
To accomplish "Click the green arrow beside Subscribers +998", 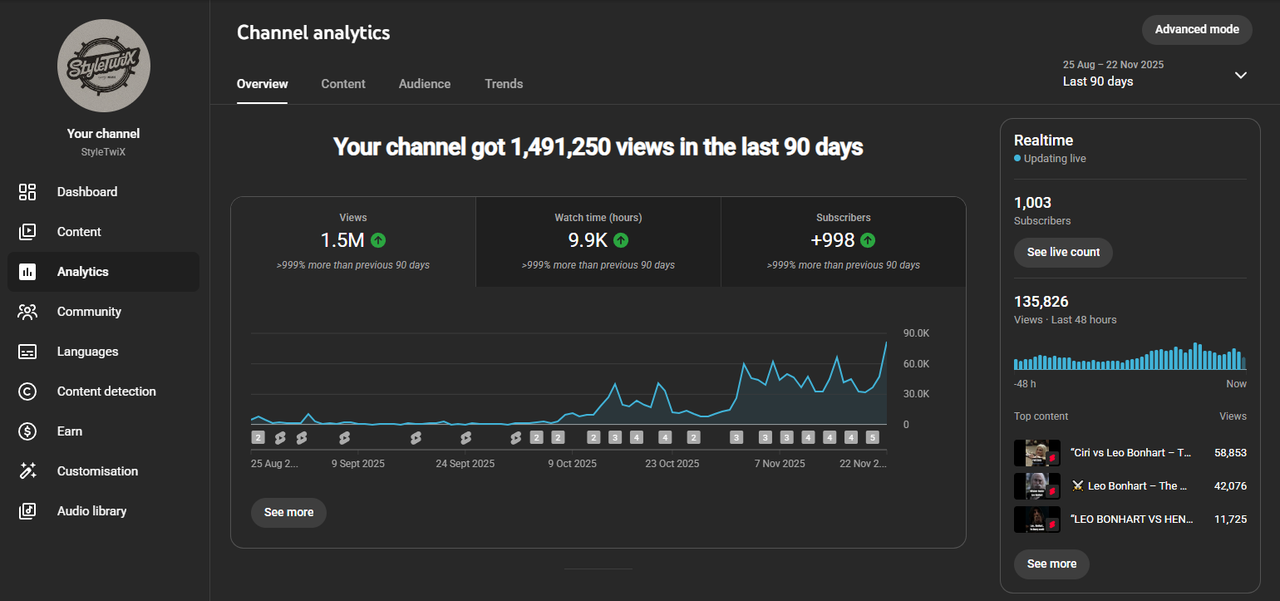I will (x=867, y=240).
